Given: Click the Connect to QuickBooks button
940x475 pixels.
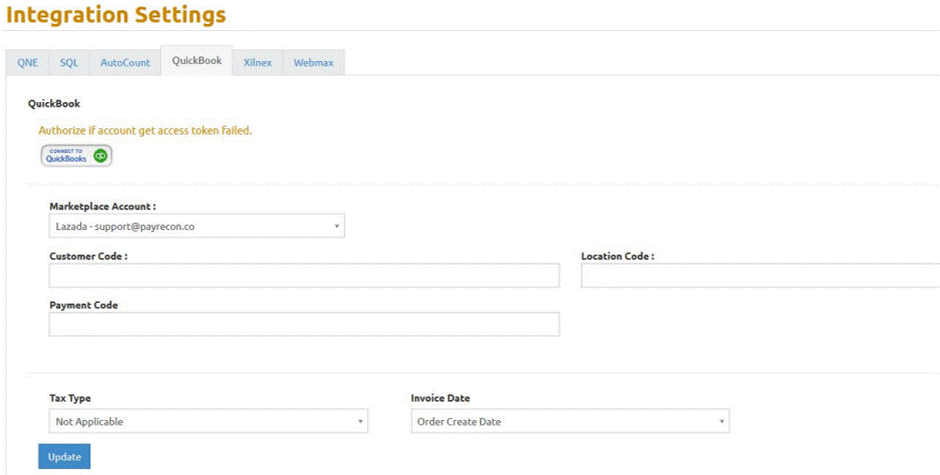Looking at the screenshot, I should click(x=76, y=156).
